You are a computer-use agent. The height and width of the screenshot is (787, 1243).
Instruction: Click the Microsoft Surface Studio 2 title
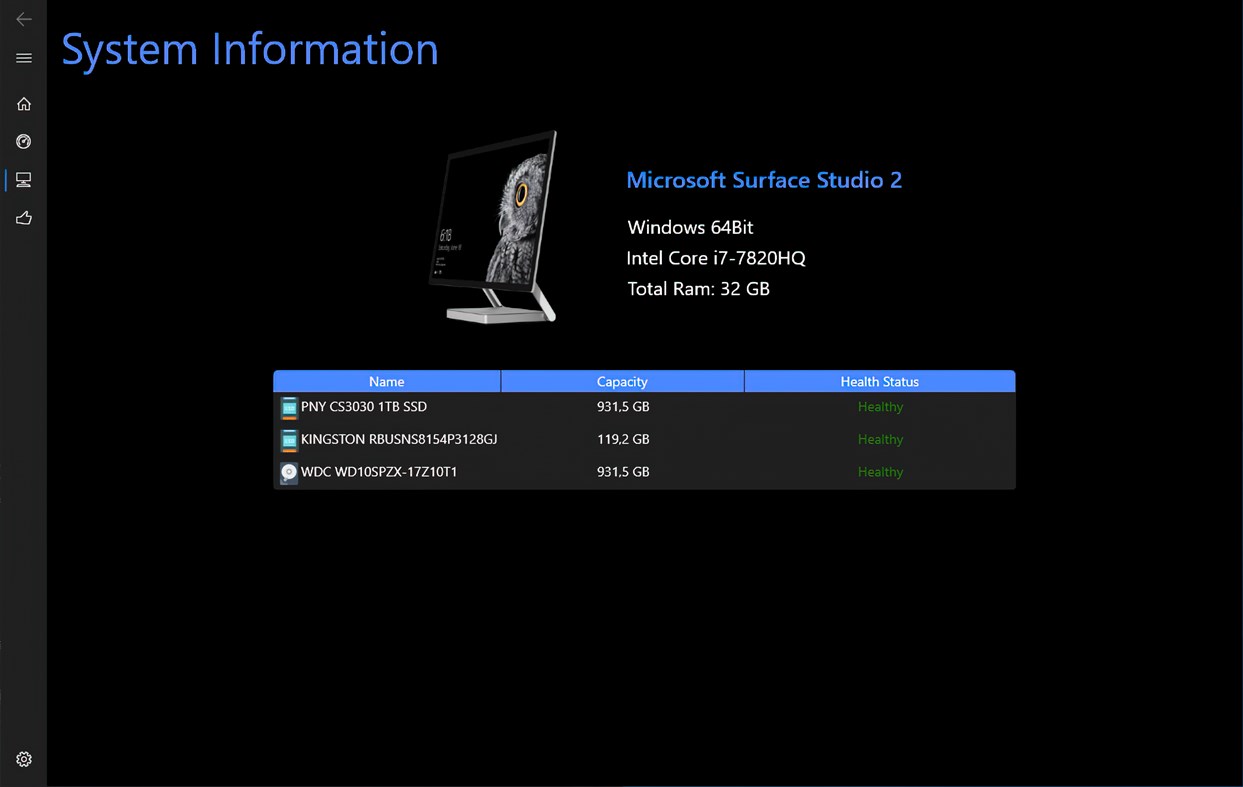point(764,180)
